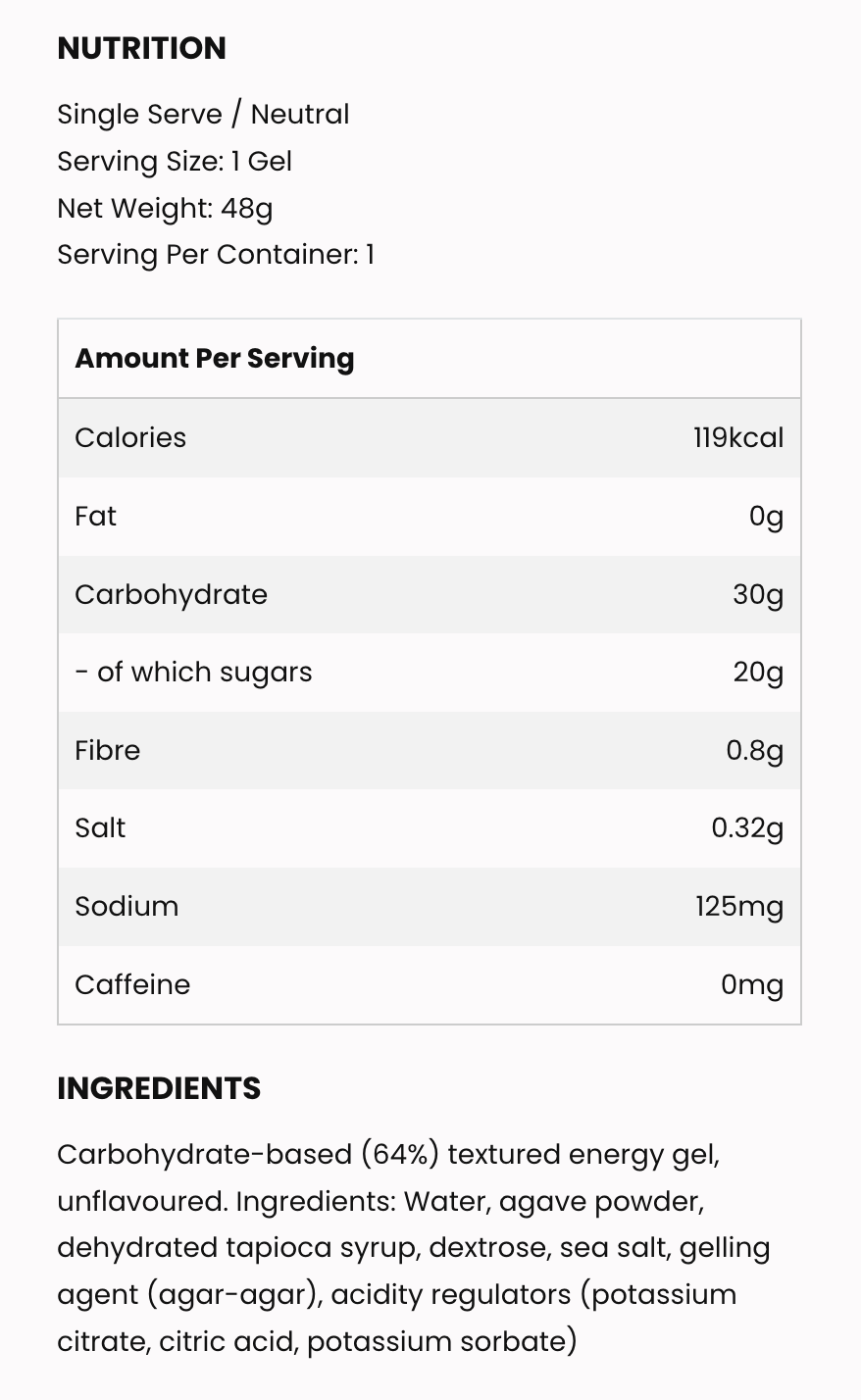Click the 20g sugars value
Image resolution: width=861 pixels, height=1400 pixels.
point(758,673)
